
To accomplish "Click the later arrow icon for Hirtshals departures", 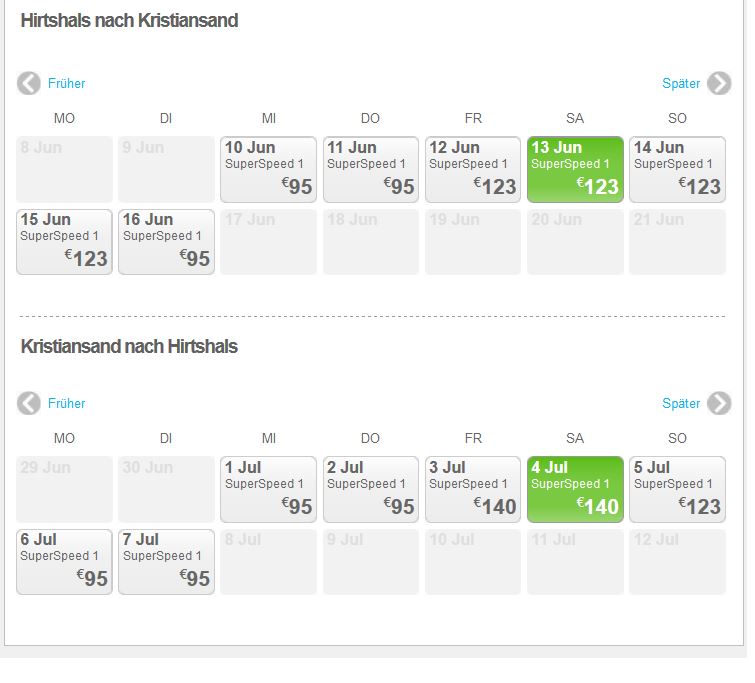I will 719,84.
